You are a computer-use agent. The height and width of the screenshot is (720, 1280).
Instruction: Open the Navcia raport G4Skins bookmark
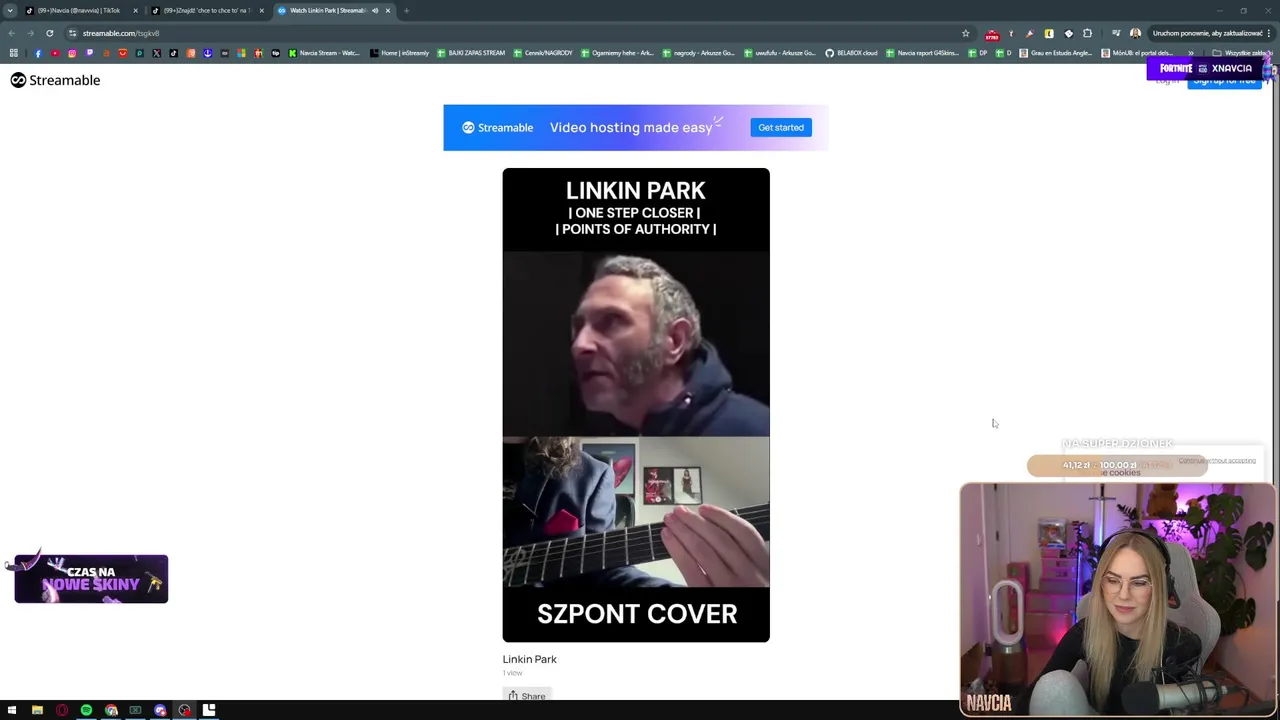pyautogui.click(x=922, y=53)
